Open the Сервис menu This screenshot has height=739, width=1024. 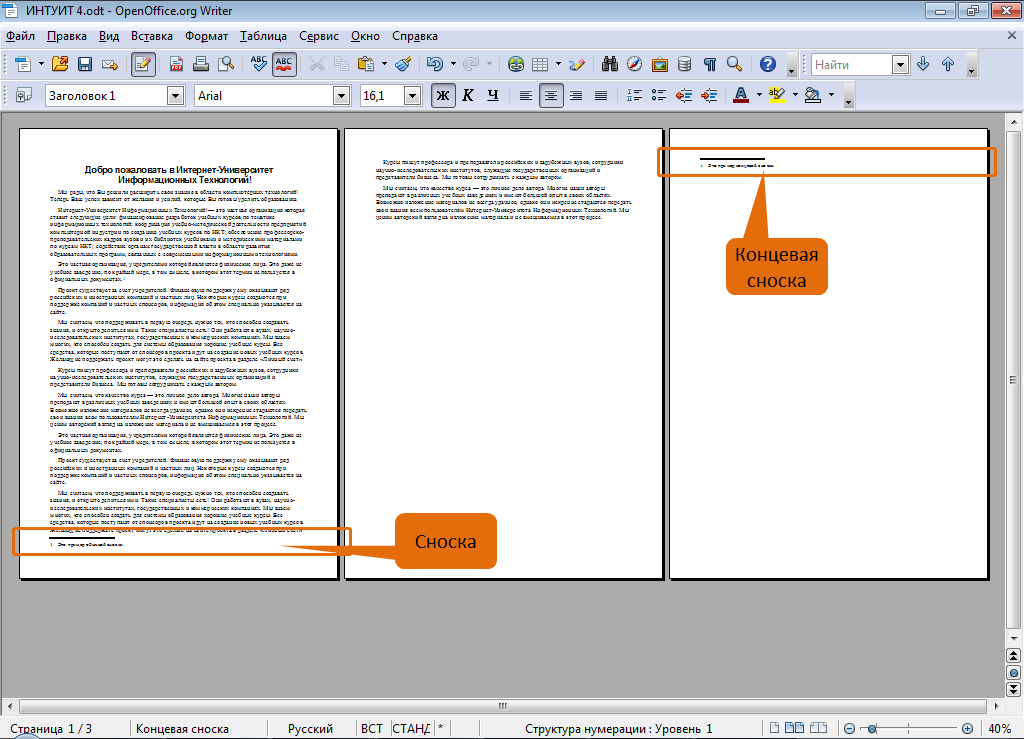319,36
